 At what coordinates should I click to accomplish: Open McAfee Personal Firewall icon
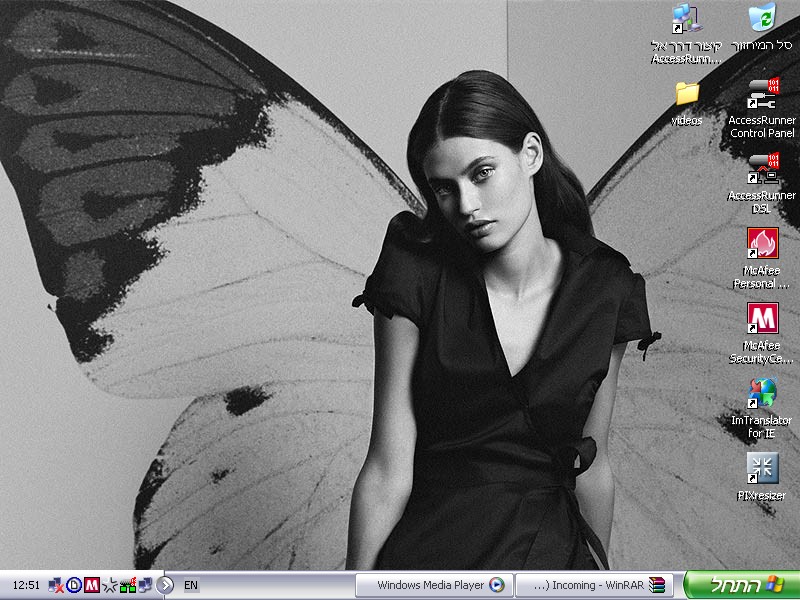tap(762, 244)
